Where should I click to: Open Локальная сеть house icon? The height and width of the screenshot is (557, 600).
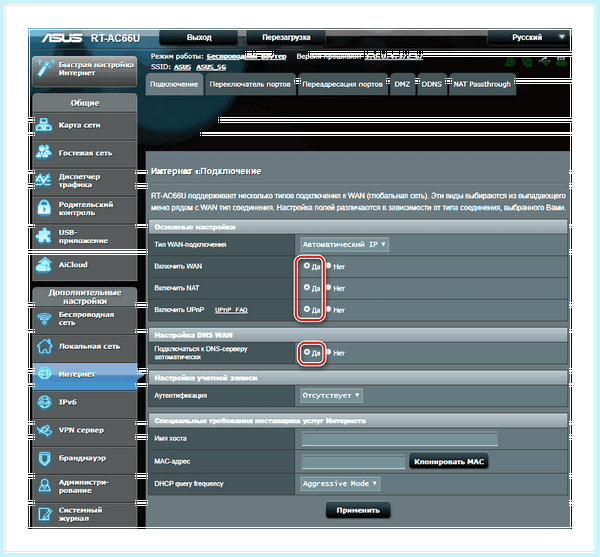(x=44, y=346)
